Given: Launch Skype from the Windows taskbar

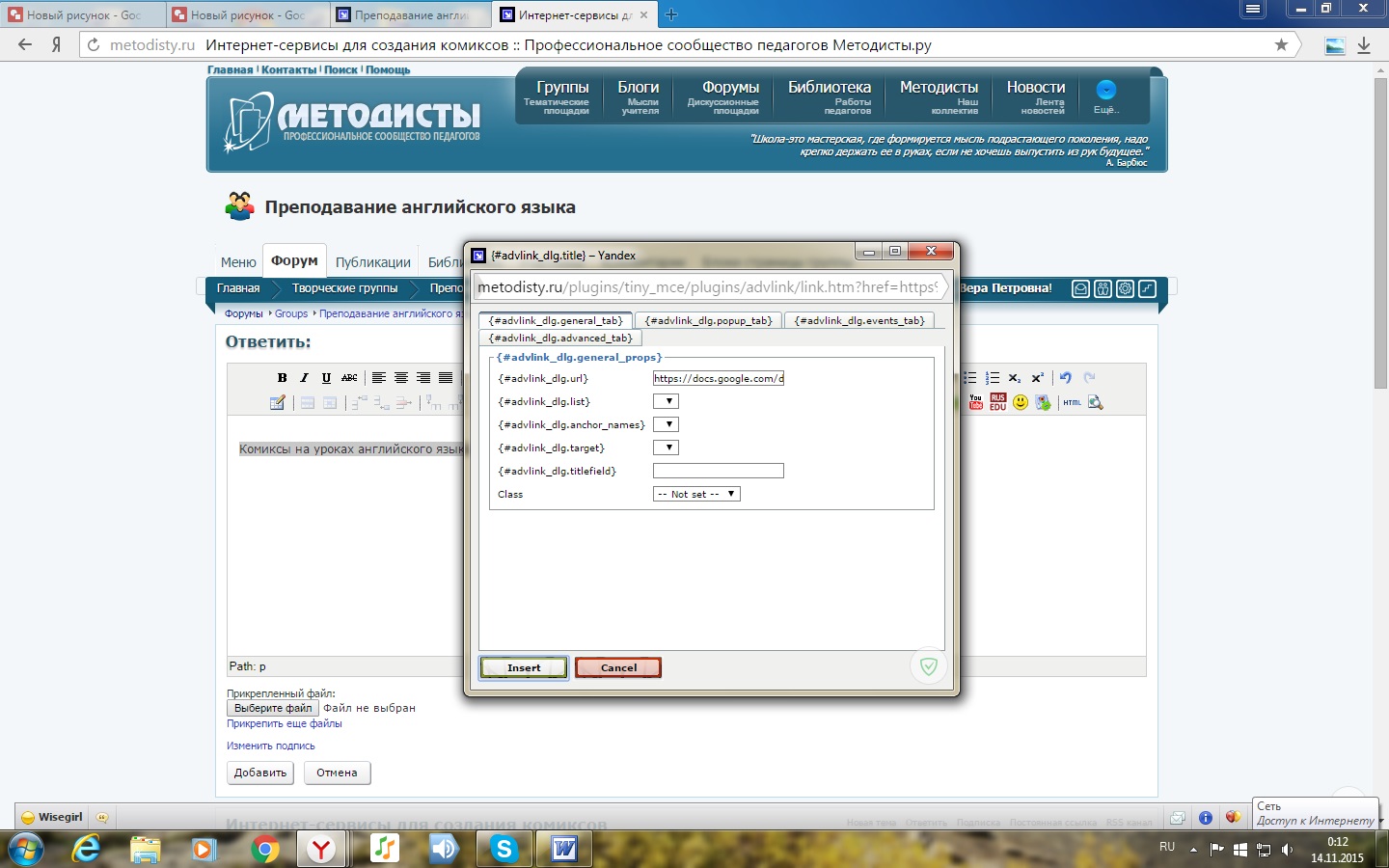Looking at the screenshot, I should (x=504, y=849).
